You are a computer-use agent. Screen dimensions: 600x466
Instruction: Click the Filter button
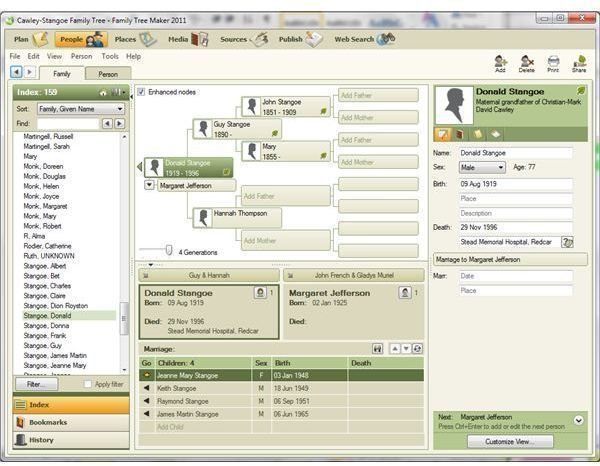tap(36, 384)
